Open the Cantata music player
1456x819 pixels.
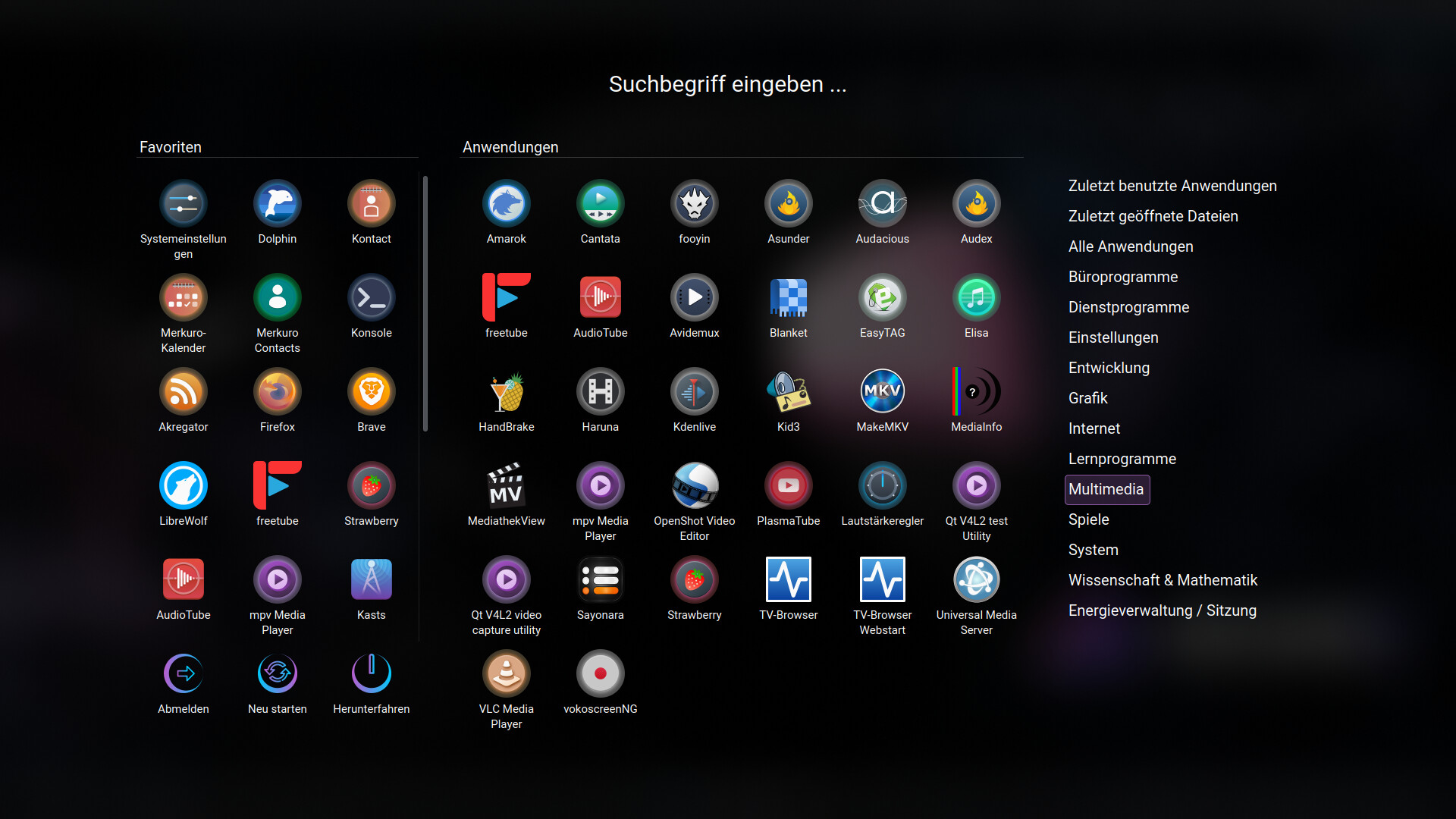coord(601,213)
